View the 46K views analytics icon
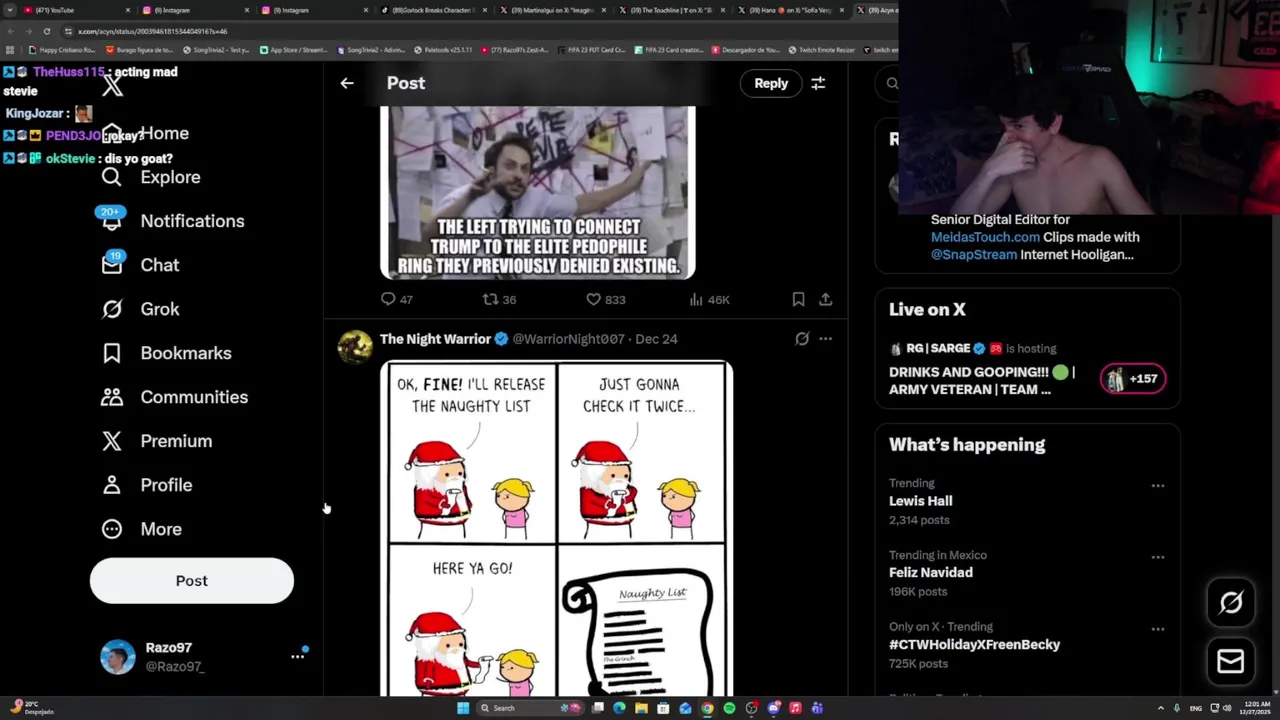This screenshot has height=720, width=1280. 696,299
